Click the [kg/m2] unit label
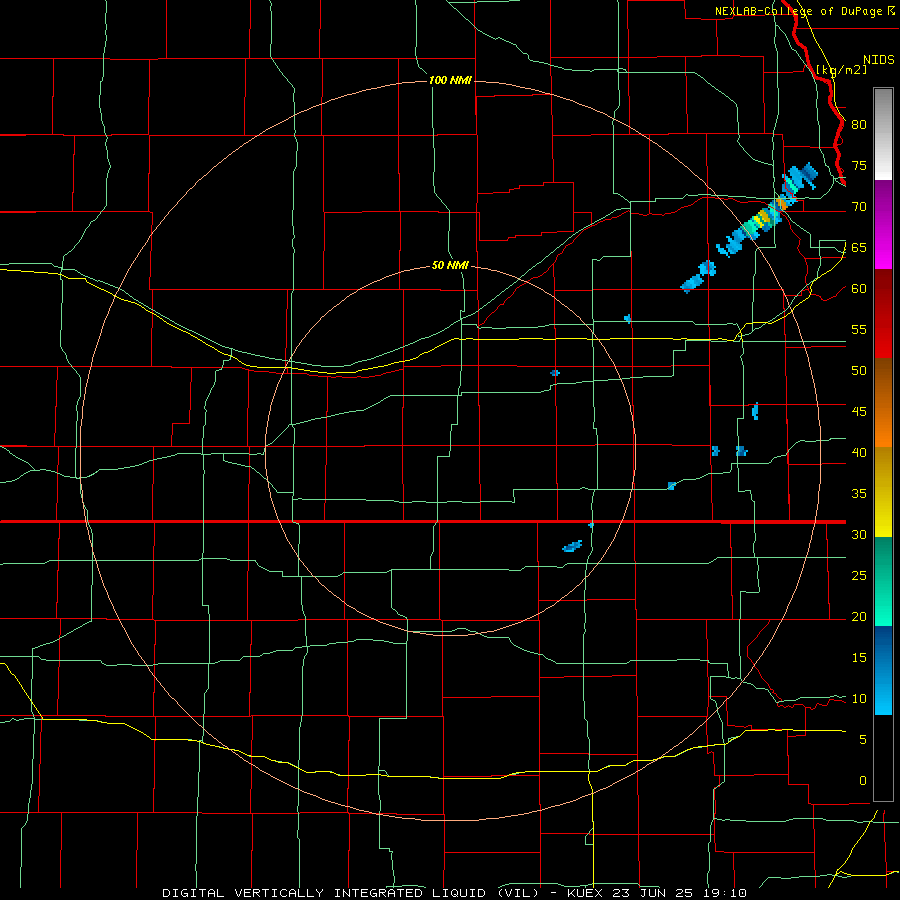Screen dimensions: 900x900 point(841,70)
